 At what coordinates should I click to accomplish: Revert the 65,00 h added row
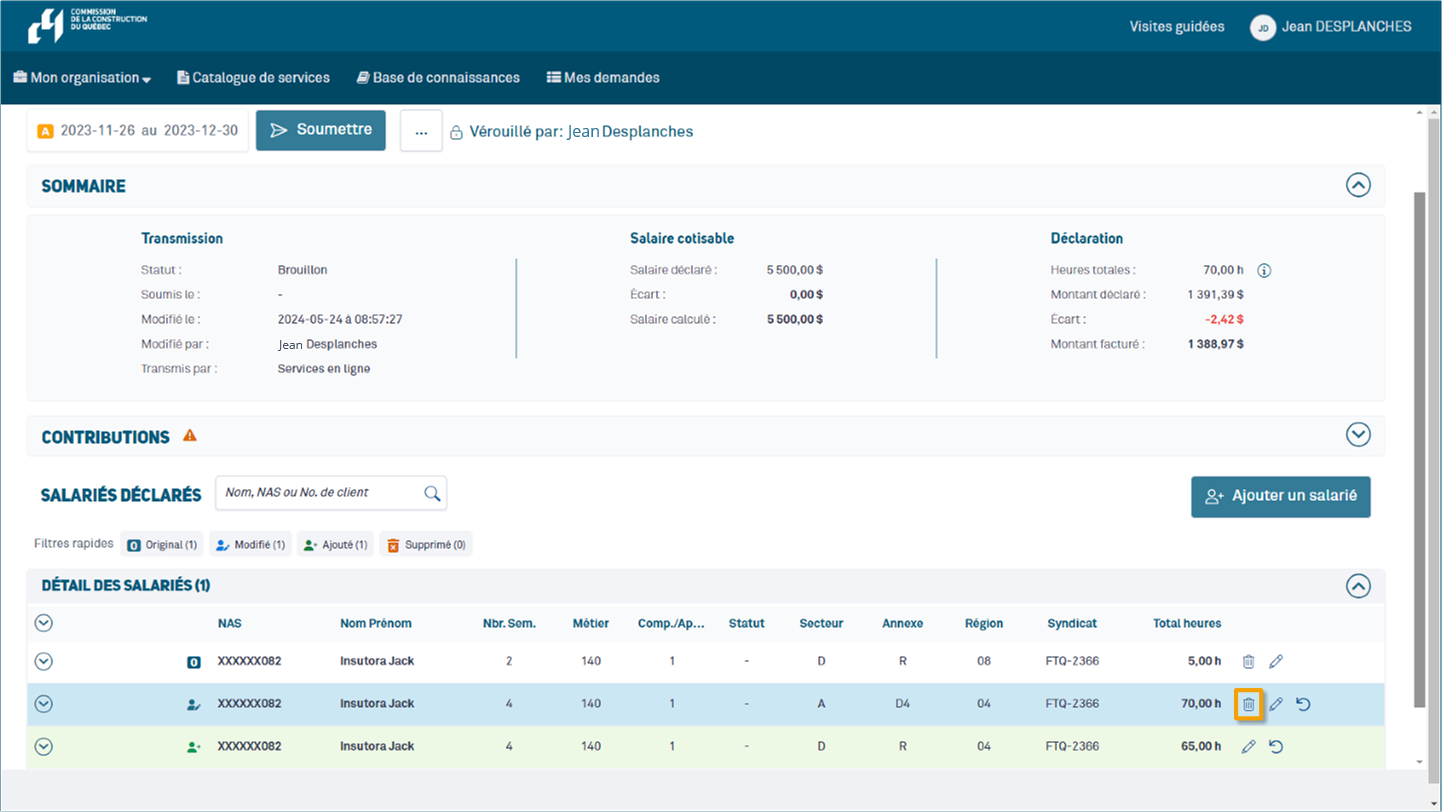point(1276,746)
